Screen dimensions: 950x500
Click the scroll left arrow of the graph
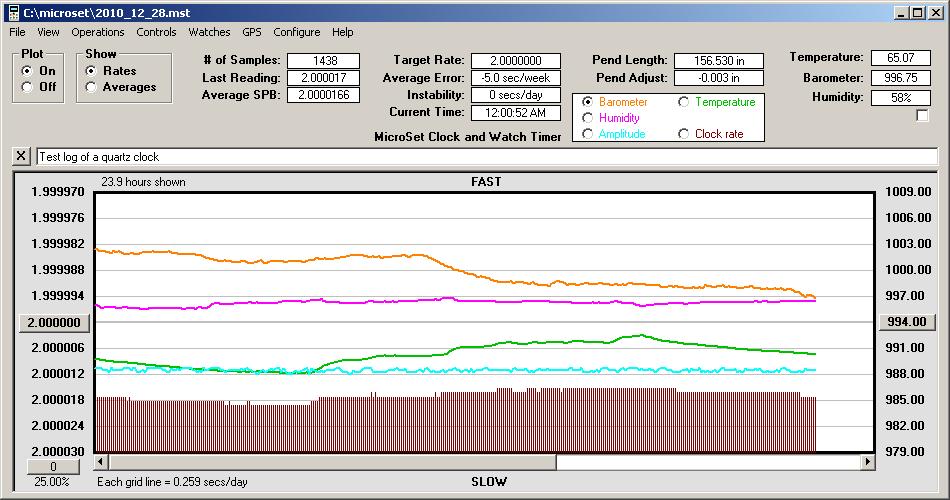pyautogui.click(x=101, y=462)
